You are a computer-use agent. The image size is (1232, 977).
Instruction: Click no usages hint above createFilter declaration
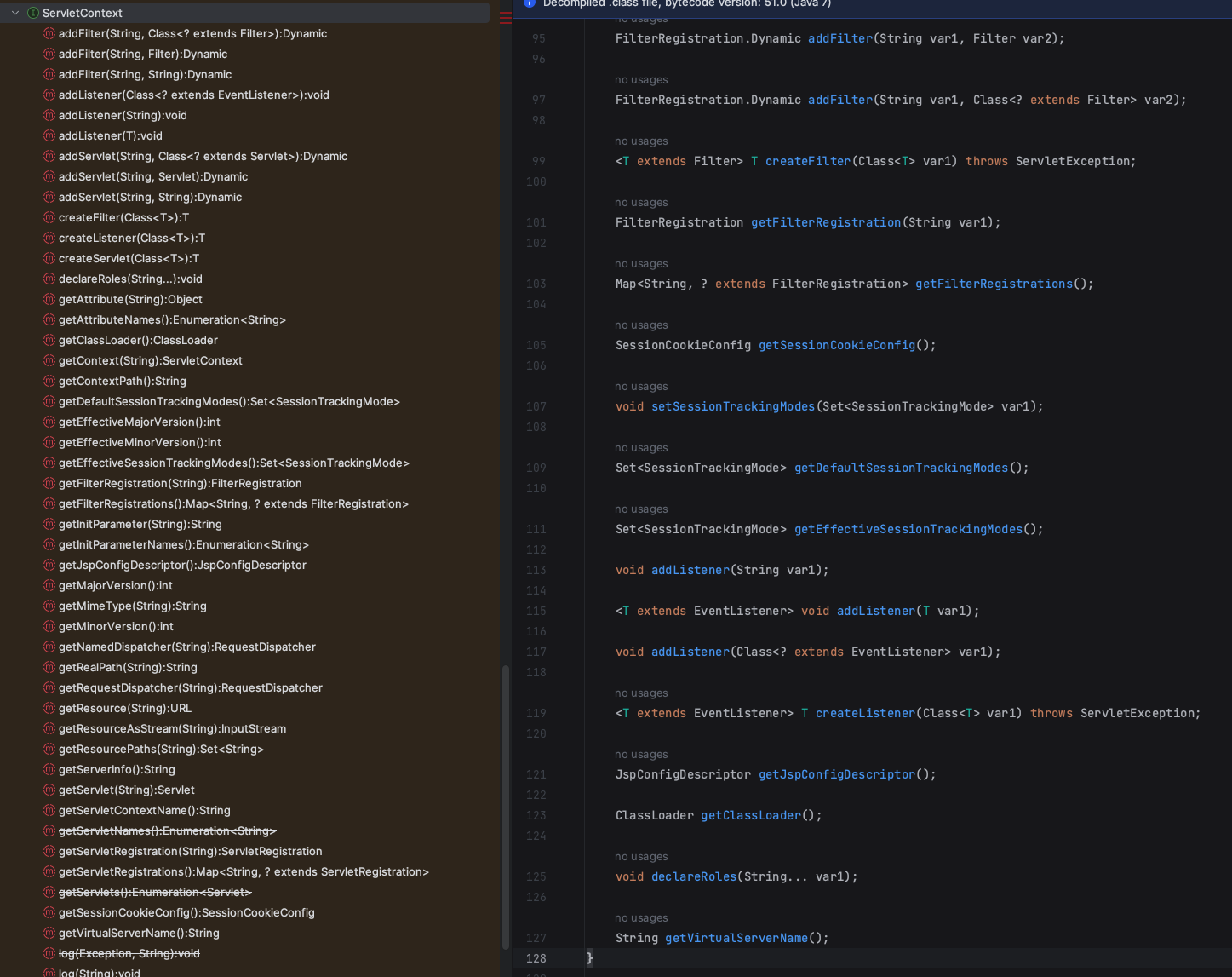click(641, 141)
